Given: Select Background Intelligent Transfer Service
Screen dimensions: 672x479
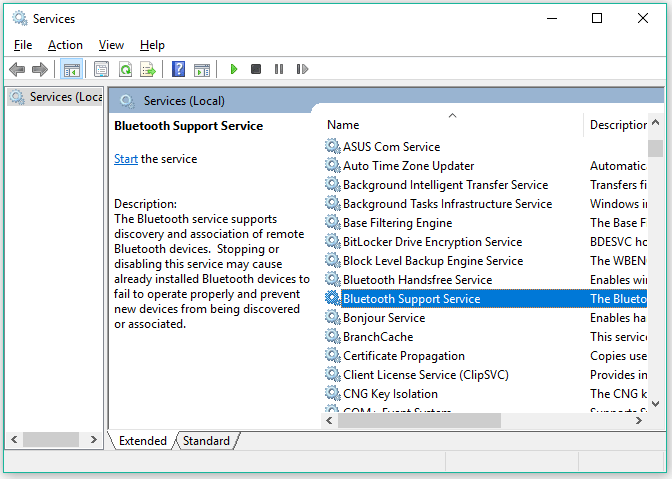Looking at the screenshot, I should 485,185.
